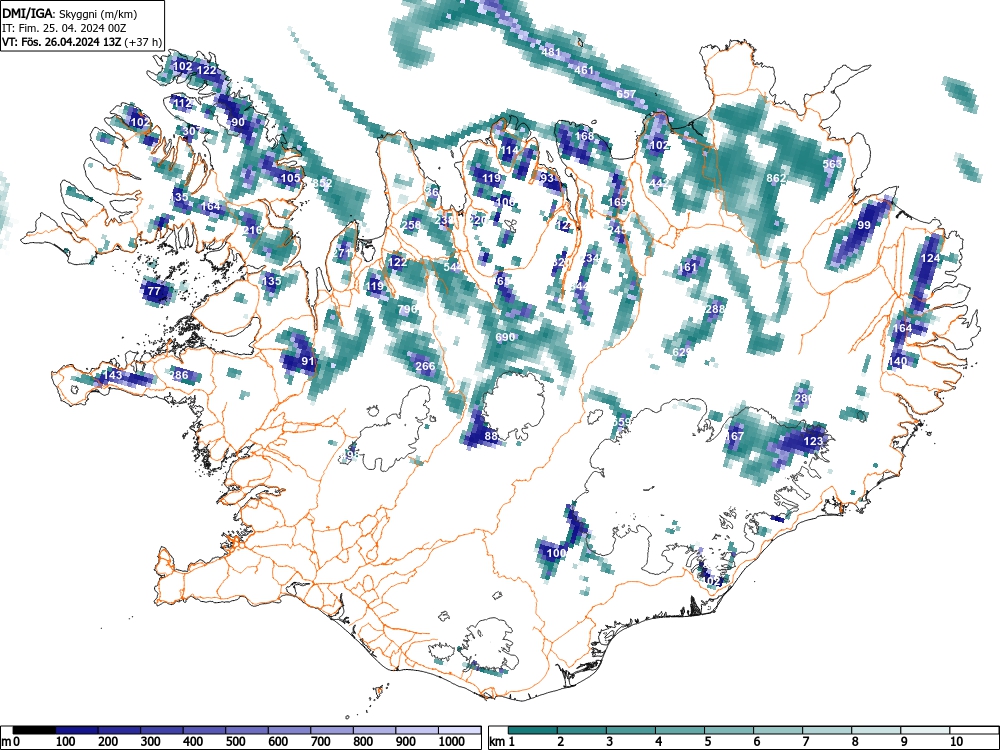Screen dimensions: 1000x750
Task: Click the 140 value in the Eastfjords
Action: point(897,361)
